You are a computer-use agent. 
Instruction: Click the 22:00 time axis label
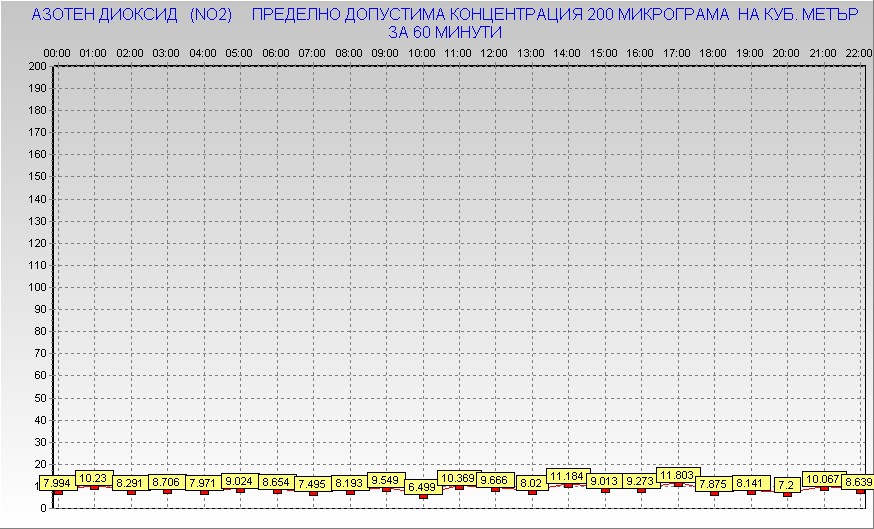tap(859, 54)
